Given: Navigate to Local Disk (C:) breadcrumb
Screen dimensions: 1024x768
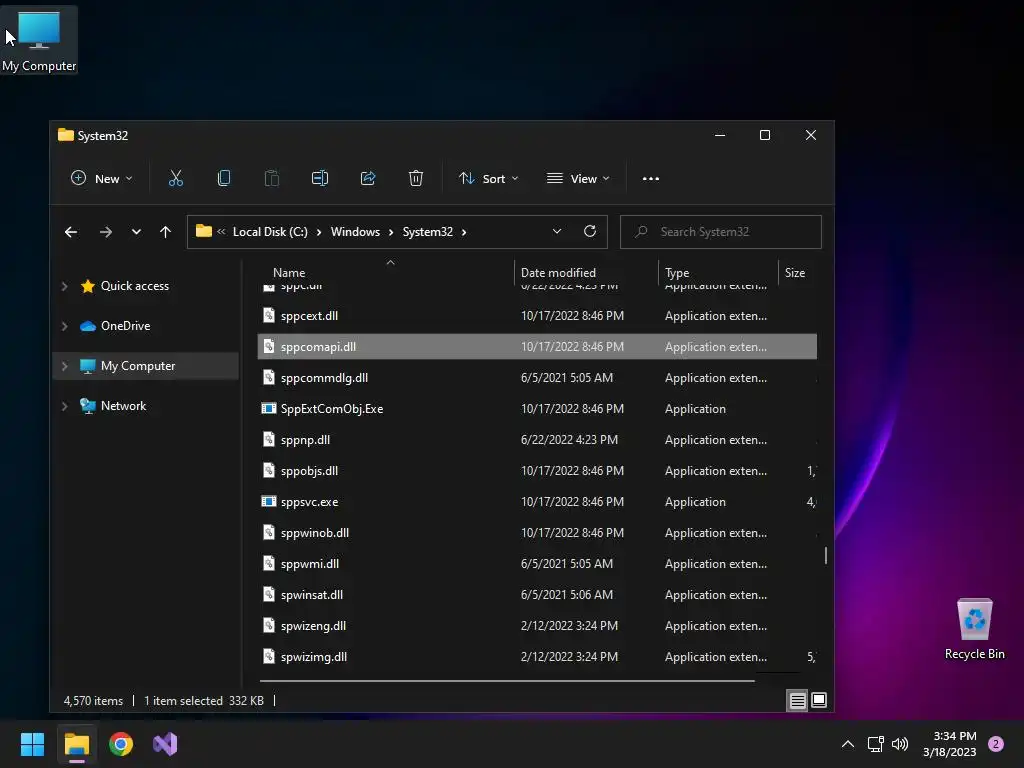Looking at the screenshot, I should coord(270,232).
